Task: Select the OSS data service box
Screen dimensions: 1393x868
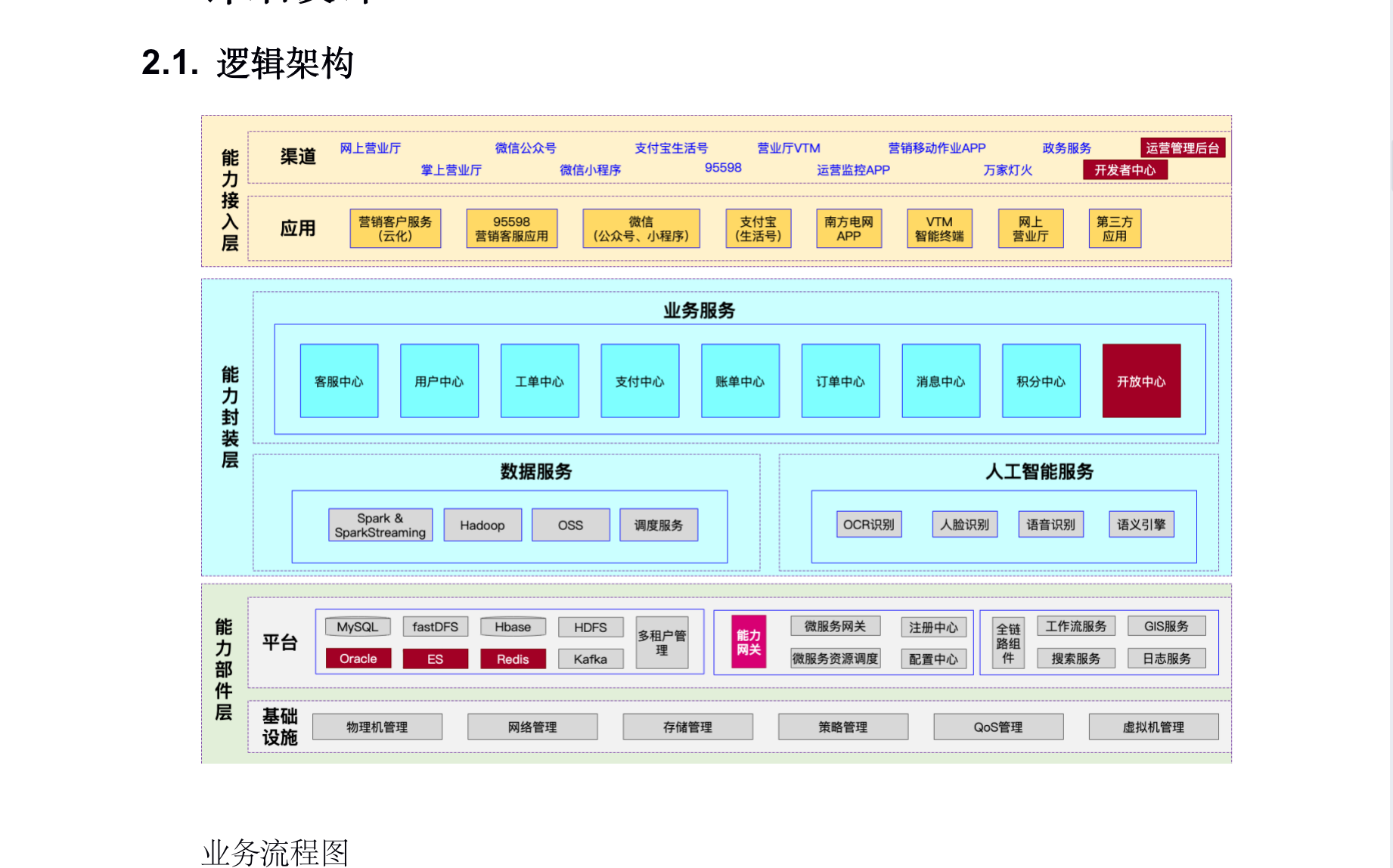Action: point(571,525)
